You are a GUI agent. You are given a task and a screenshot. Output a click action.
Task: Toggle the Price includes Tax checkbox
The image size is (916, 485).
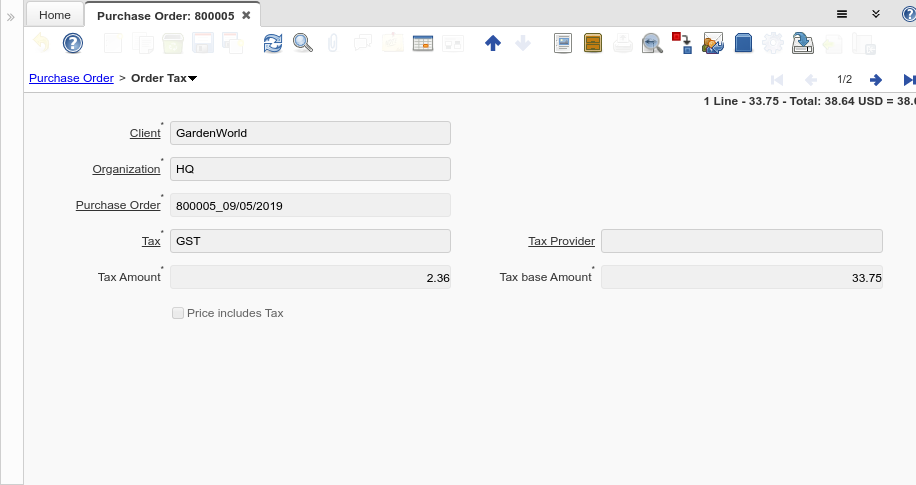pyautogui.click(x=178, y=313)
